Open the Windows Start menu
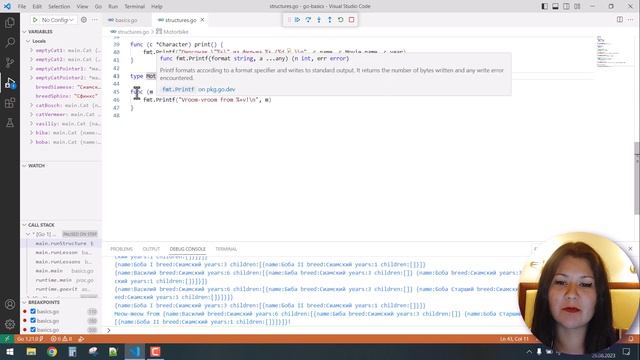Viewport: 640px width, 360px height. tap(9, 352)
